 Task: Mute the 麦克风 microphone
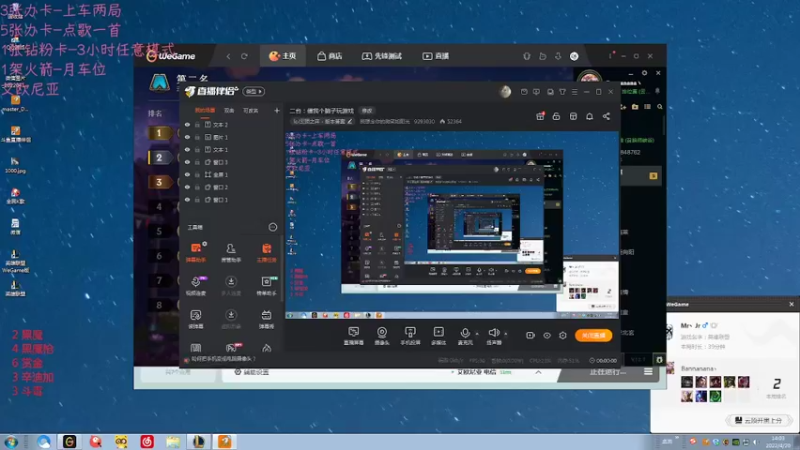point(465,336)
